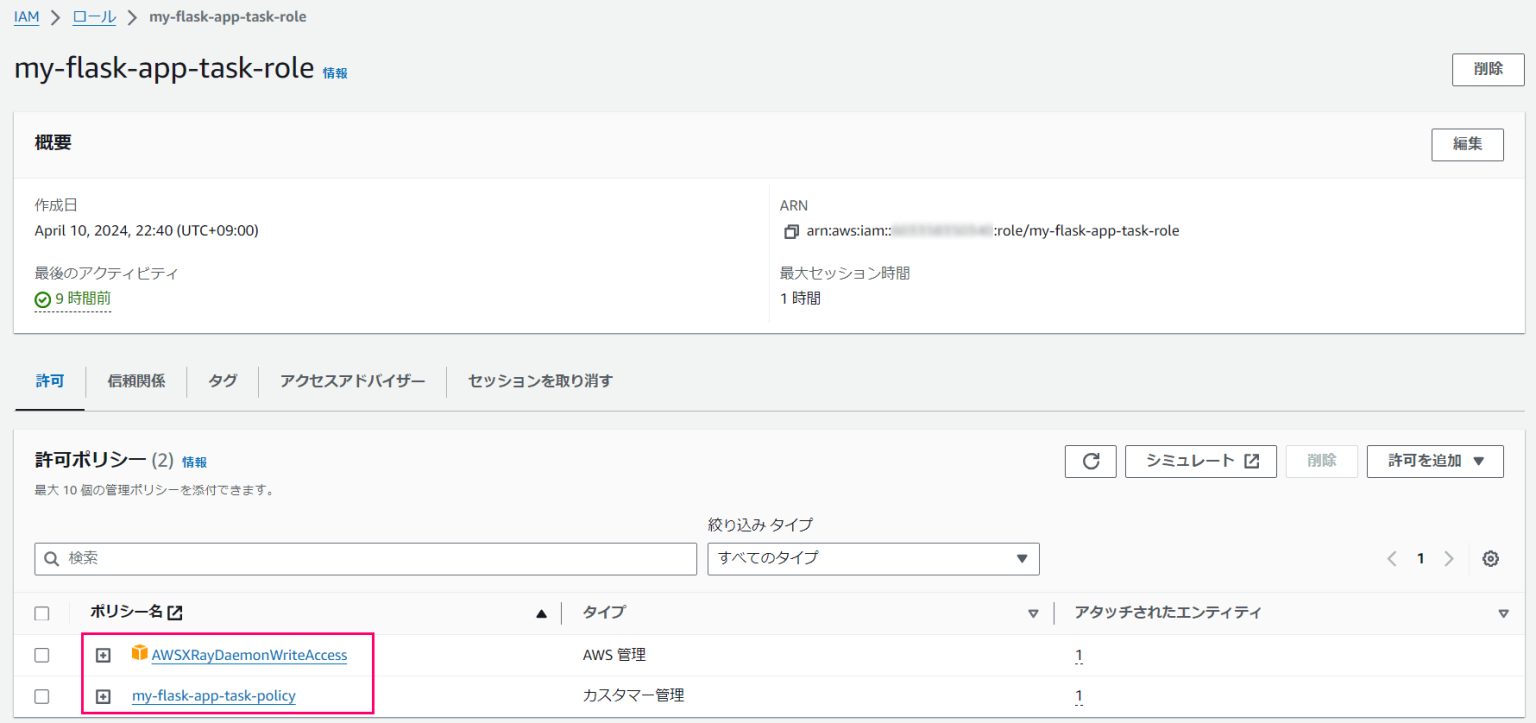Open the my-flask-app-task-policy link
Image resolution: width=1536 pixels, height=723 pixels.
pyautogui.click(x=213, y=695)
